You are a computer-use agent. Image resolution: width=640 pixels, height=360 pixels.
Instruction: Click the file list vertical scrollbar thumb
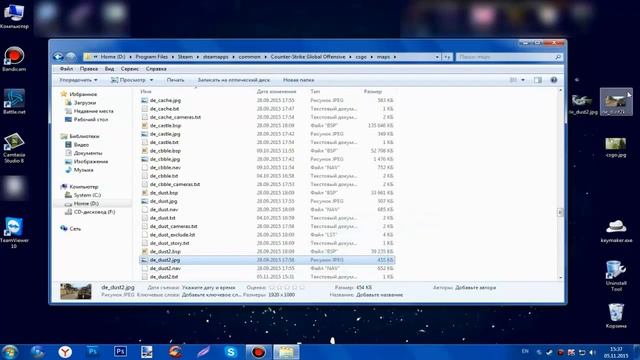(x=560, y=212)
